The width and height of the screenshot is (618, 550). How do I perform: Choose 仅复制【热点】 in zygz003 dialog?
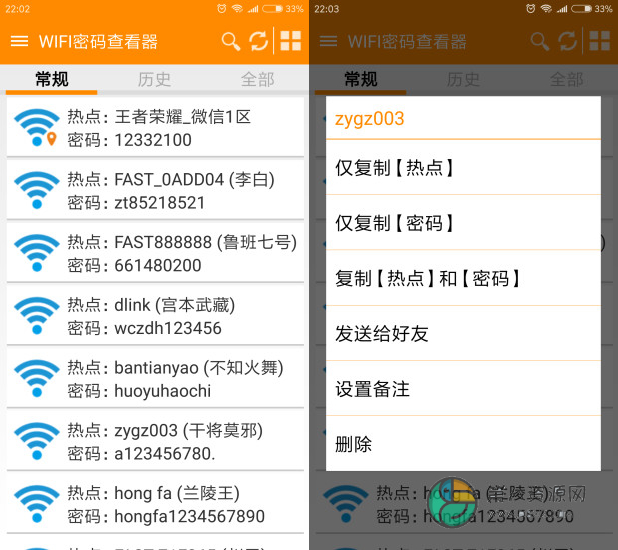(463, 167)
